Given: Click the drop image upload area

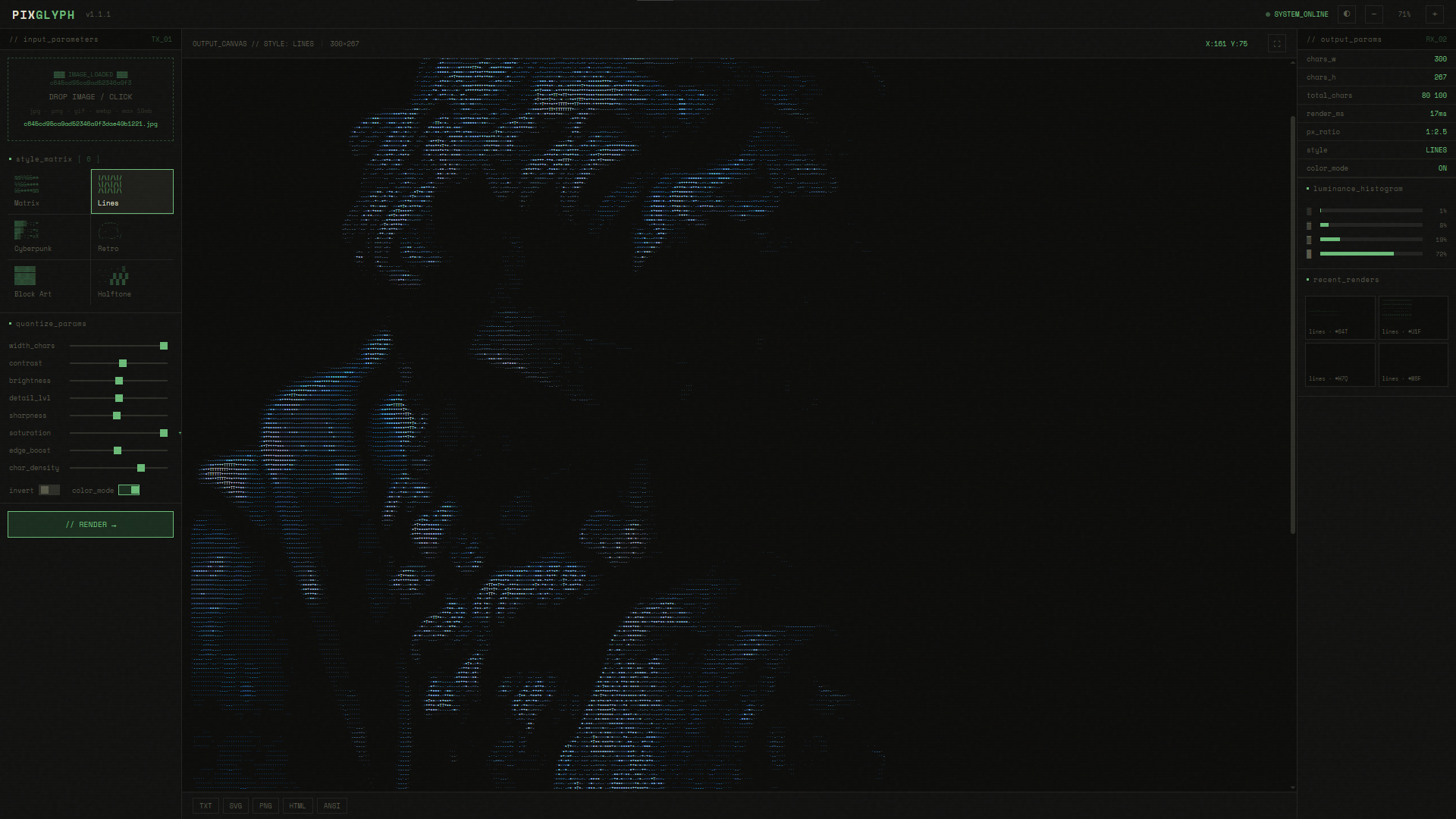Looking at the screenshot, I should [x=90, y=99].
